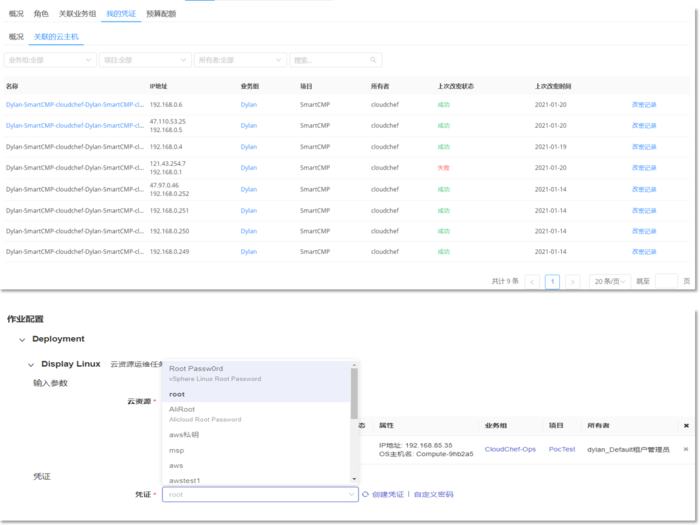700x525 pixels.
Task: Choose awstest1 in the credential list
Action: tap(257, 480)
